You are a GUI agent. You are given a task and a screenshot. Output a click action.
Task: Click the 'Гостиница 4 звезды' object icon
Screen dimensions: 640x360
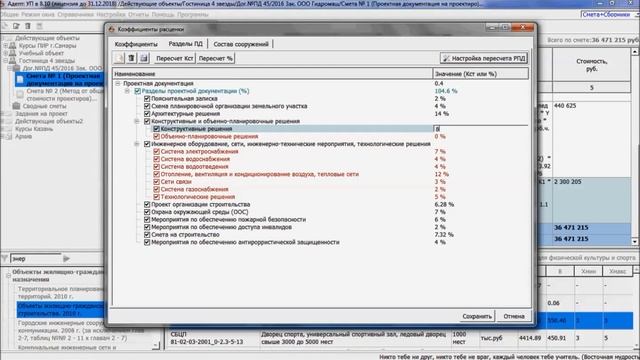coord(13,61)
